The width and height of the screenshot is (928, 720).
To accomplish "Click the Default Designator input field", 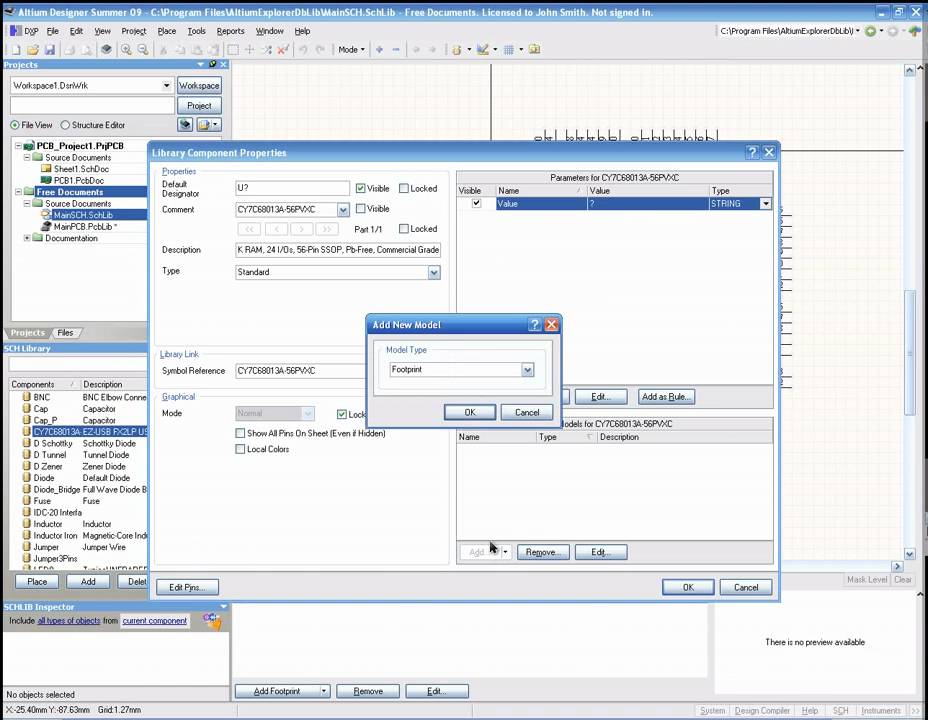I will click(292, 188).
